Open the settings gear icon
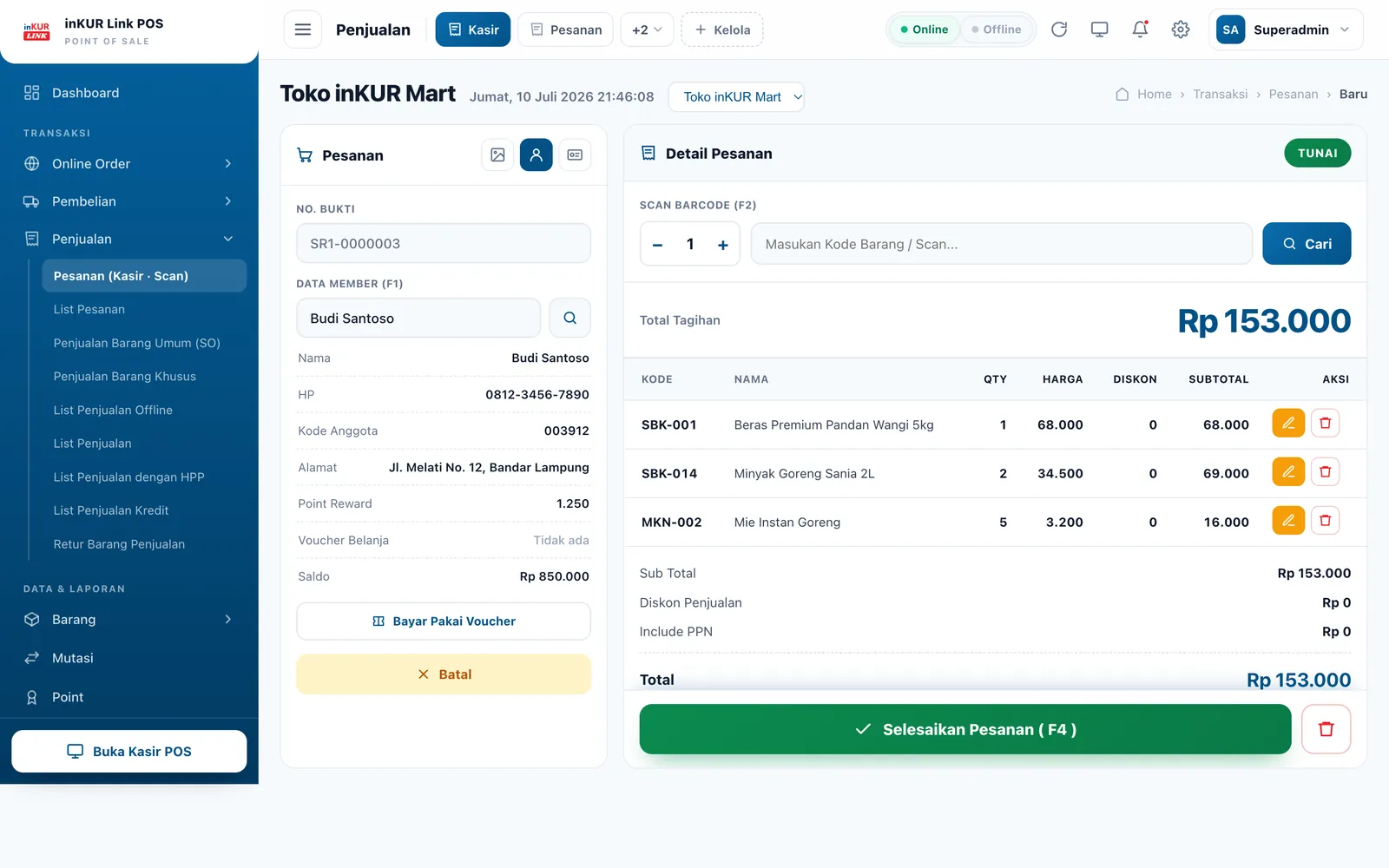The width and height of the screenshot is (1389, 868). tap(1181, 30)
